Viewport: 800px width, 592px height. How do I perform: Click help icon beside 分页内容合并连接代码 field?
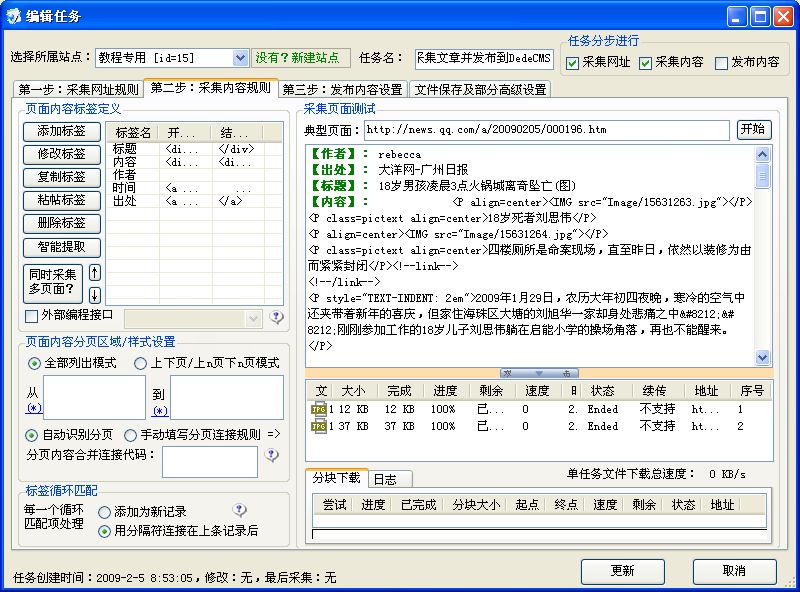pyautogui.click(x=271, y=456)
